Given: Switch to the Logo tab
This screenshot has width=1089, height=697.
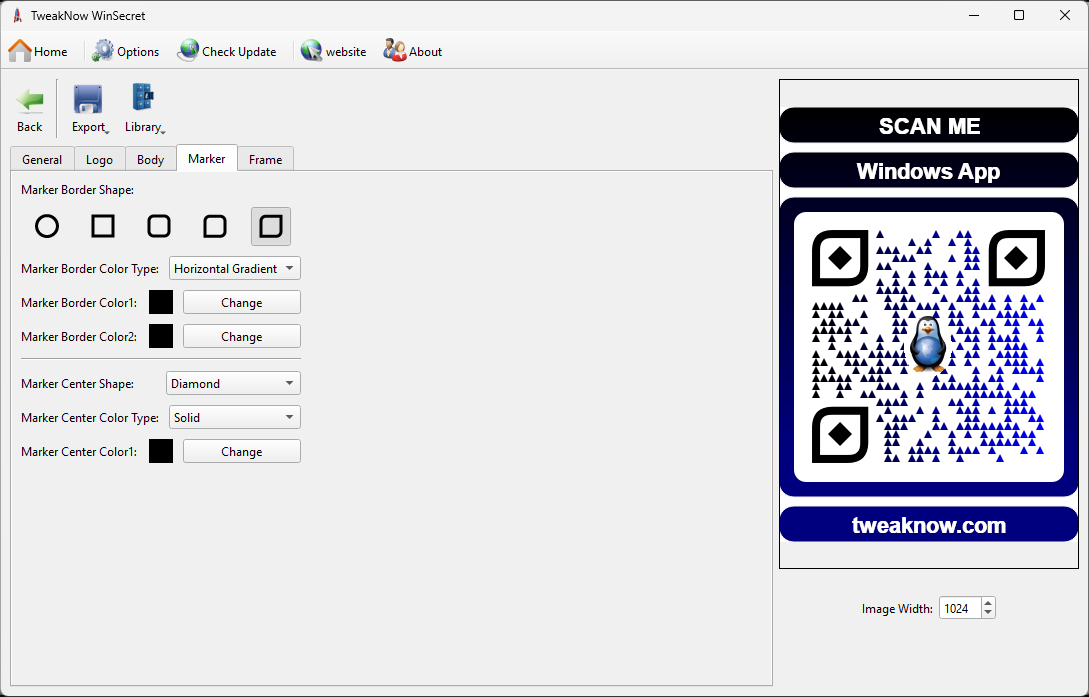Looking at the screenshot, I should pos(99,159).
